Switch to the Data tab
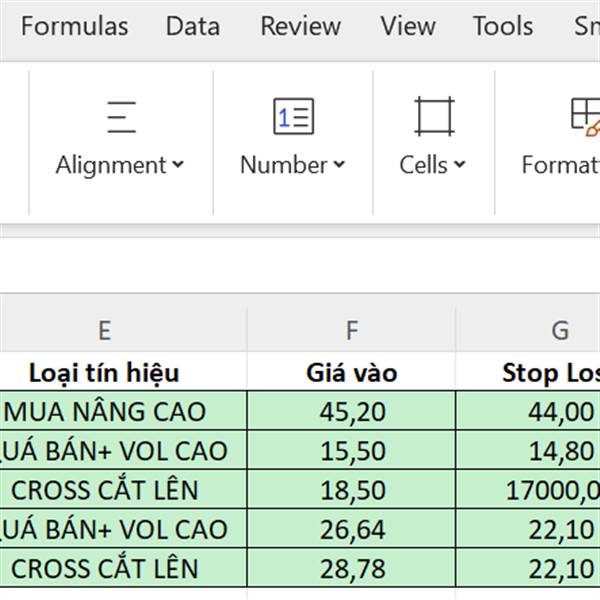The height and width of the screenshot is (600, 600). pos(193,26)
